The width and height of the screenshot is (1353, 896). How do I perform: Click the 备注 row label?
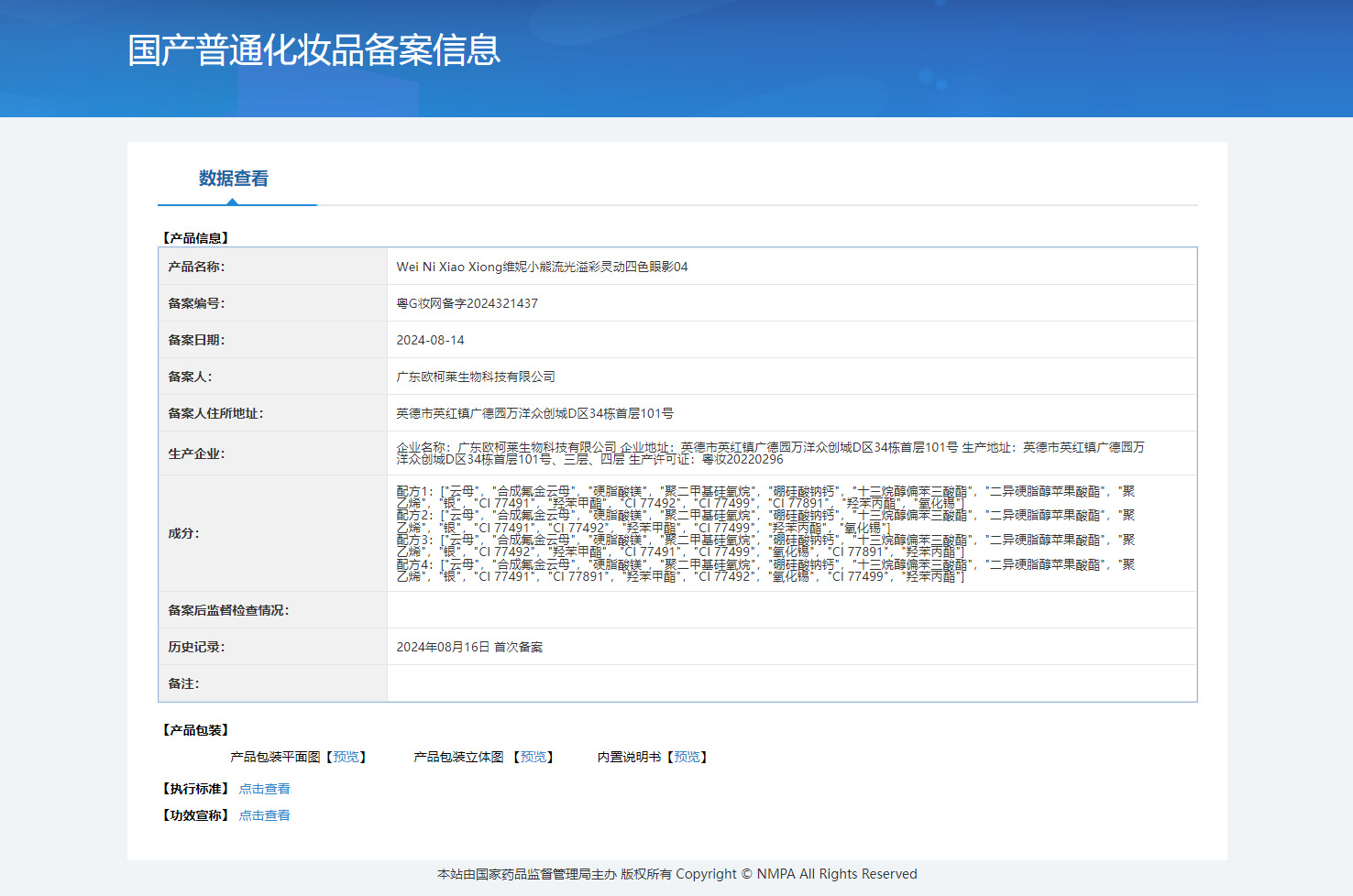tap(183, 683)
